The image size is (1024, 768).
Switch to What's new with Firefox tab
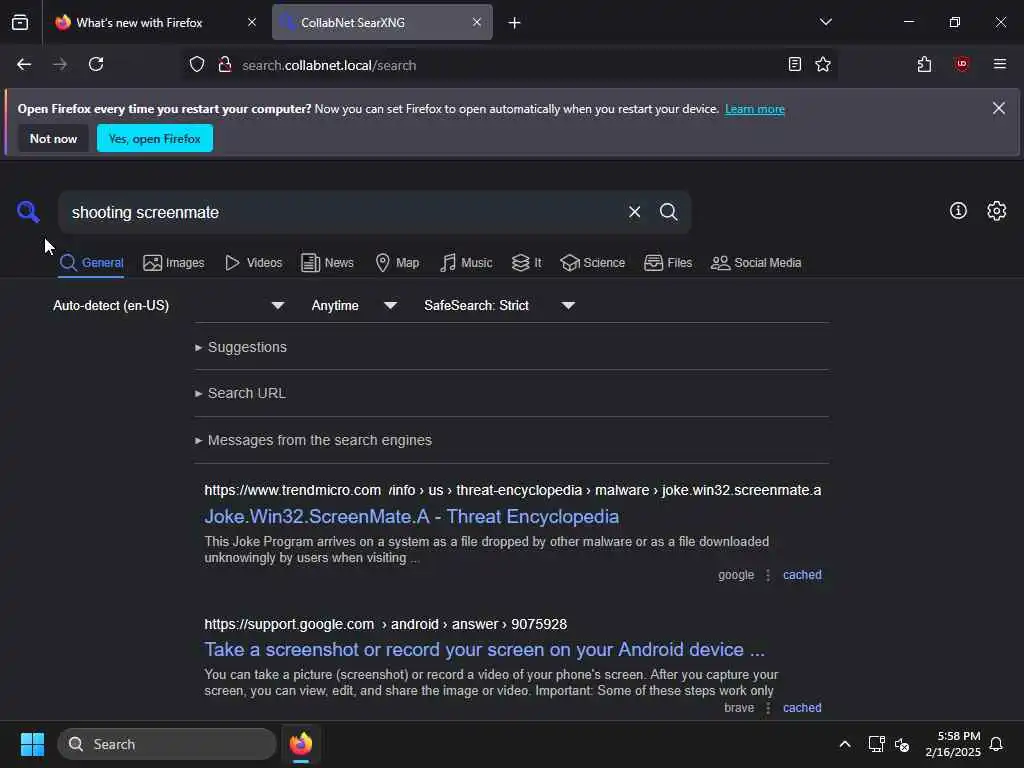coord(139,22)
